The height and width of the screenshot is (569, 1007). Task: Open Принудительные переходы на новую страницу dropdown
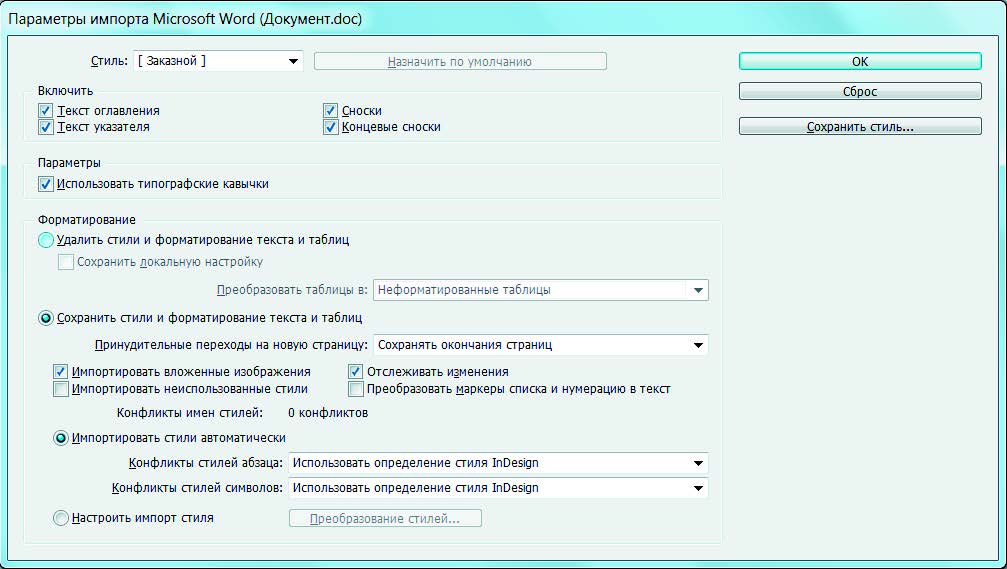click(541, 345)
